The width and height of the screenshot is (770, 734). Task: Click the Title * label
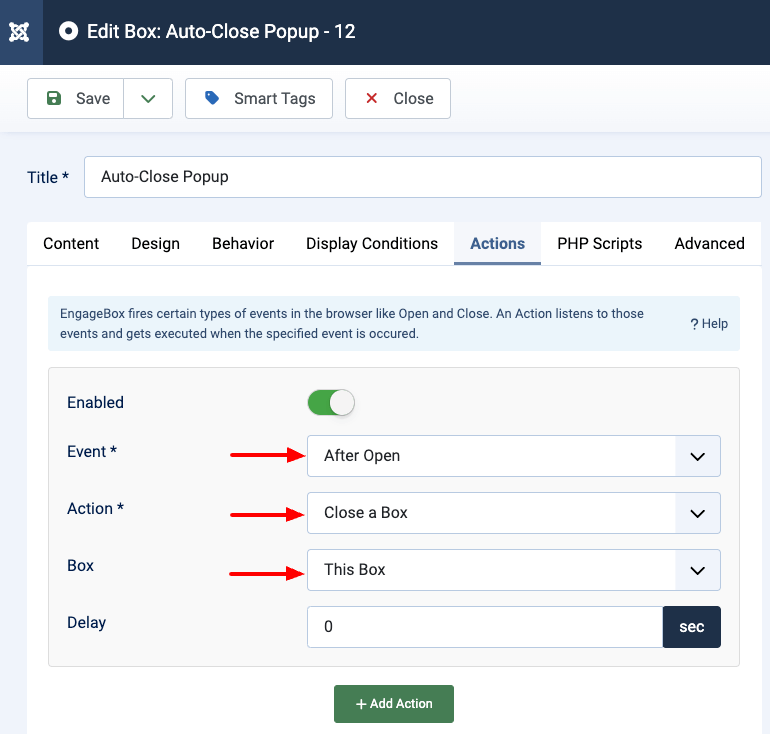coord(48,177)
